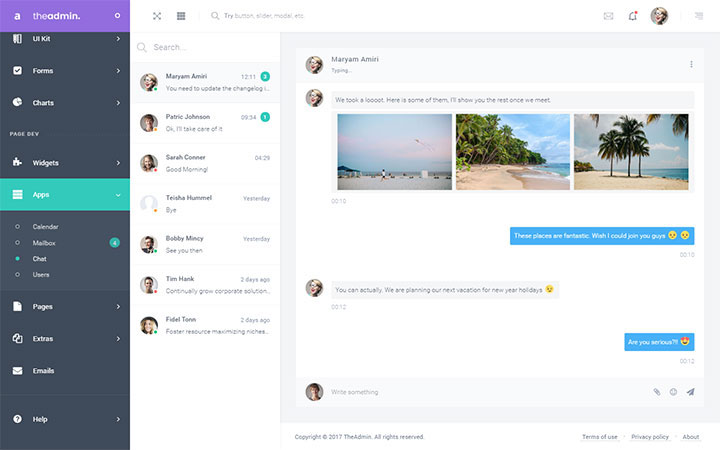Expand the Pages sidebar menu
This screenshot has height=450, width=720.
pos(65,306)
